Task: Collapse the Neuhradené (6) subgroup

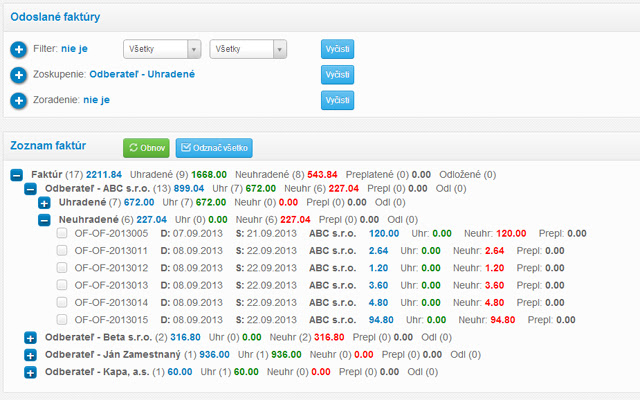Action: click(44, 220)
